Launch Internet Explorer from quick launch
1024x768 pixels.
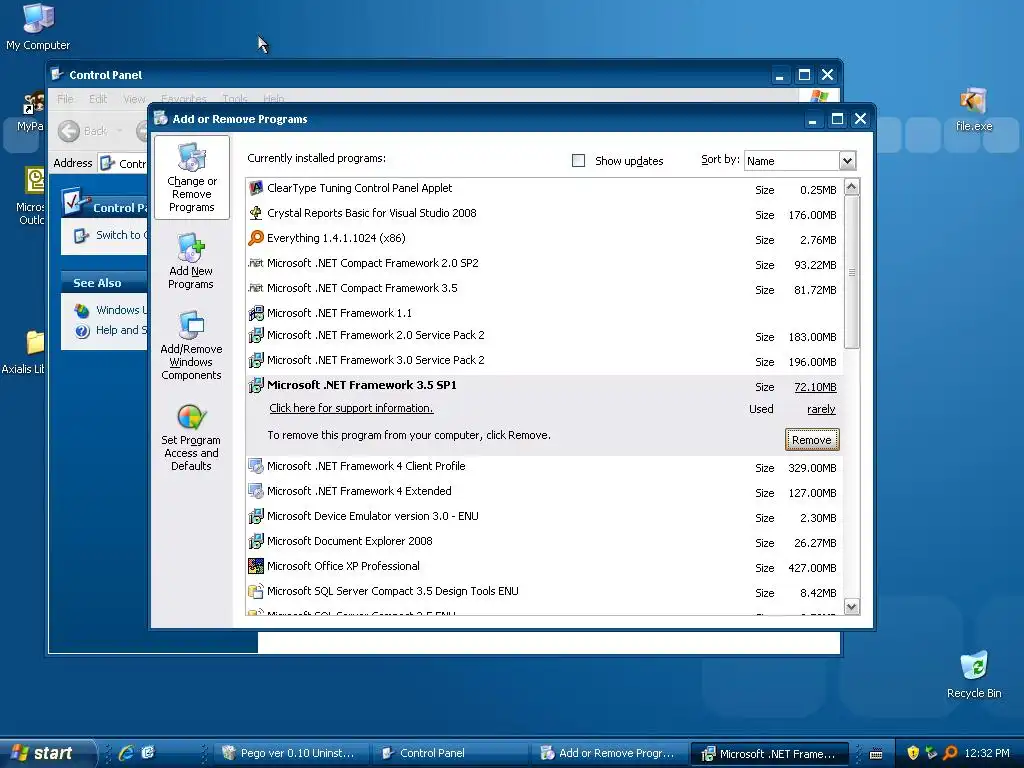coord(126,753)
